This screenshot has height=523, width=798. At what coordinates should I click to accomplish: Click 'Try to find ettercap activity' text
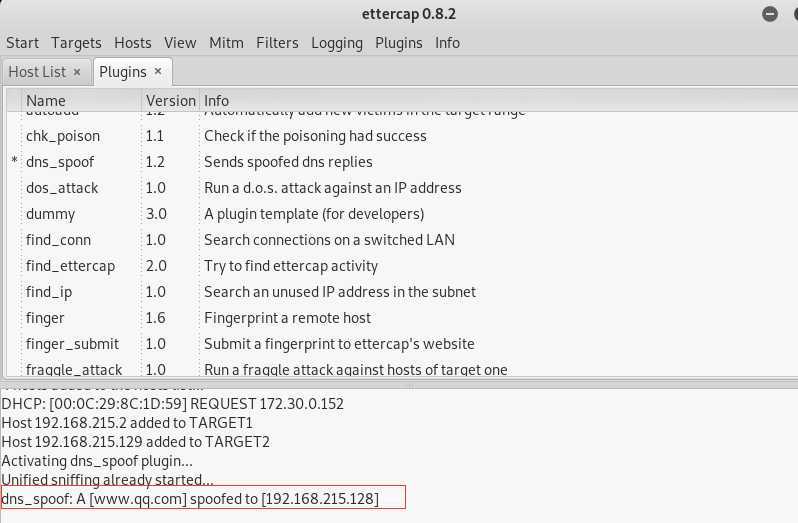click(x=291, y=266)
